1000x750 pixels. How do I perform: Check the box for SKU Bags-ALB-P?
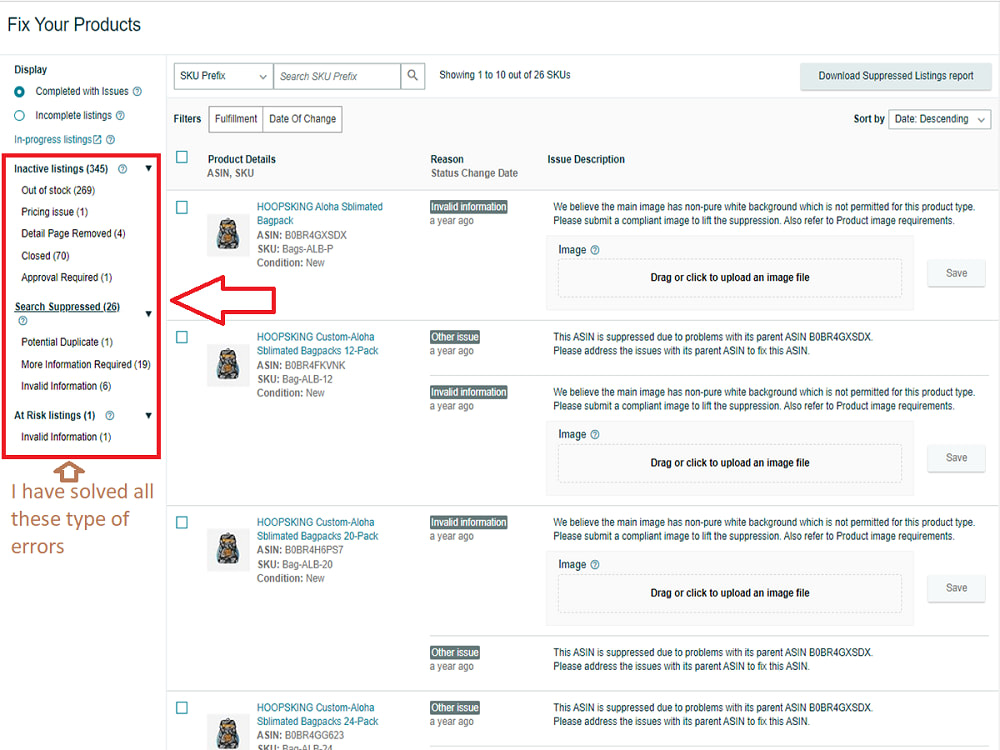182,207
